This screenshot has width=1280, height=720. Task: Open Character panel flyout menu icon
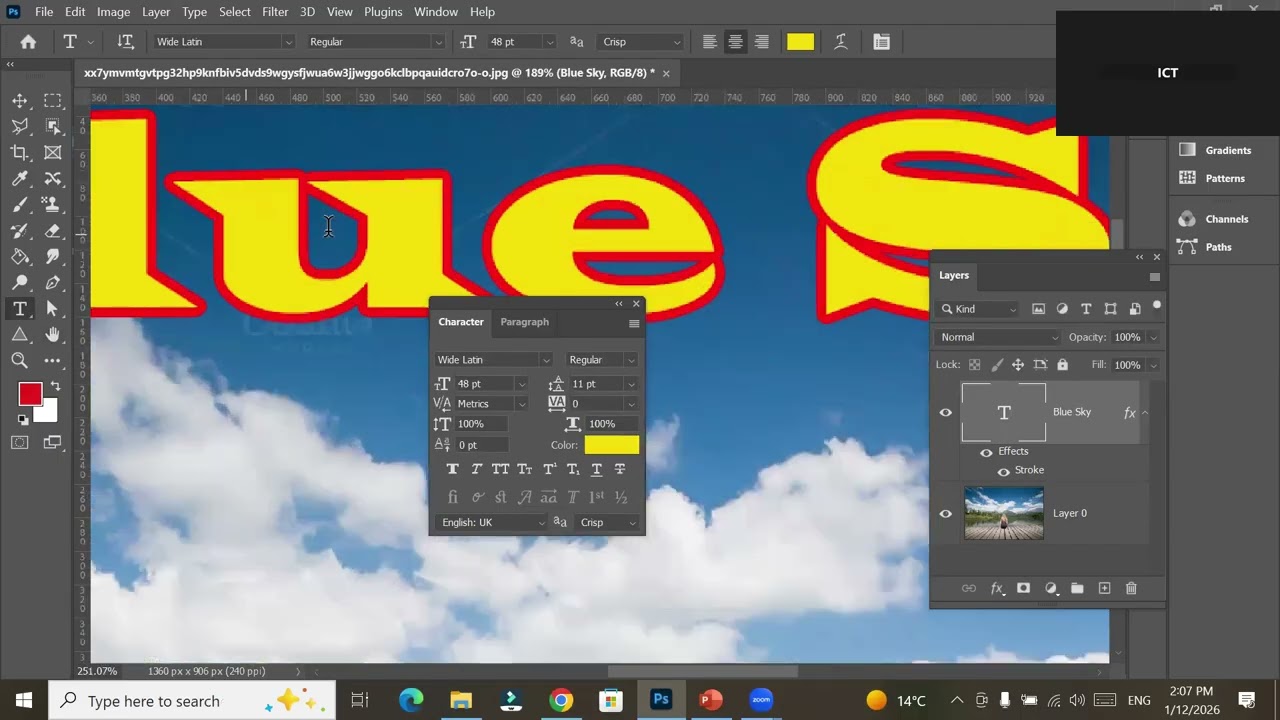tap(633, 323)
